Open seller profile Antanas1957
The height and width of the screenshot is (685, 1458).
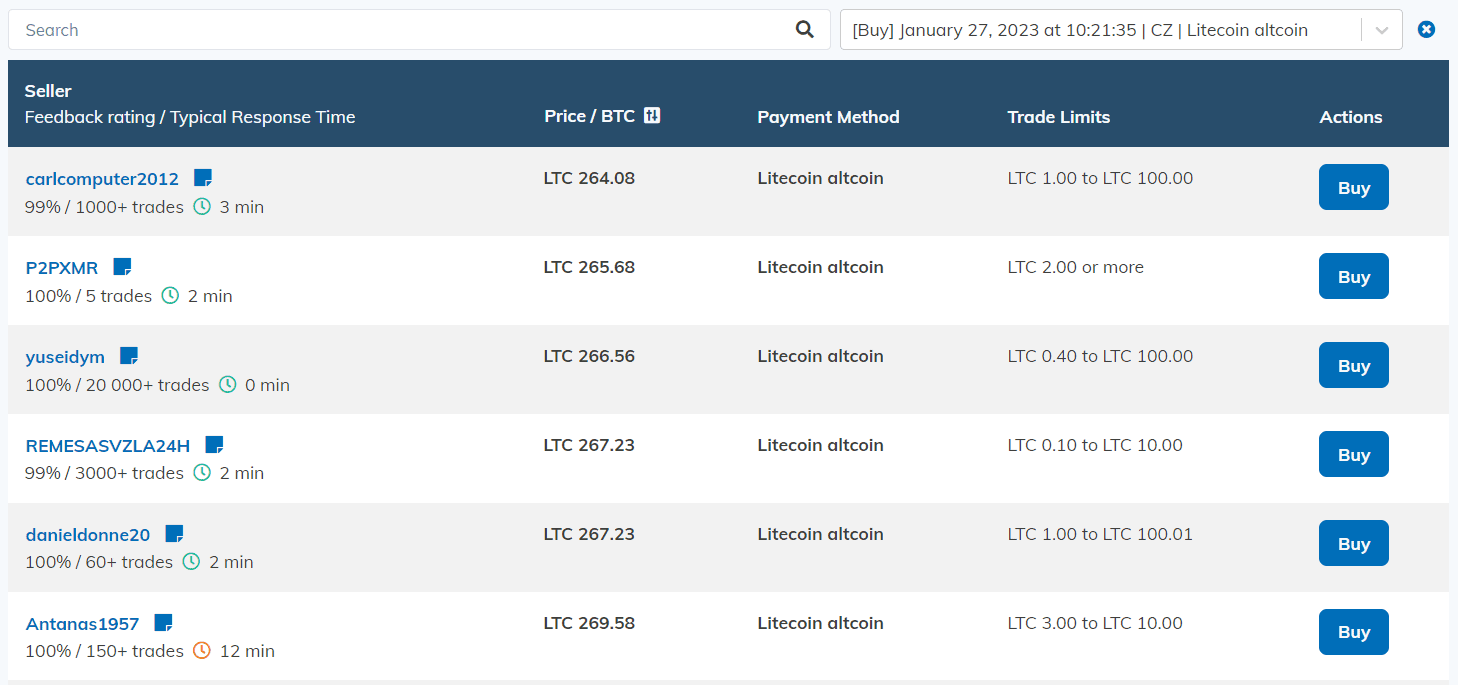82,624
